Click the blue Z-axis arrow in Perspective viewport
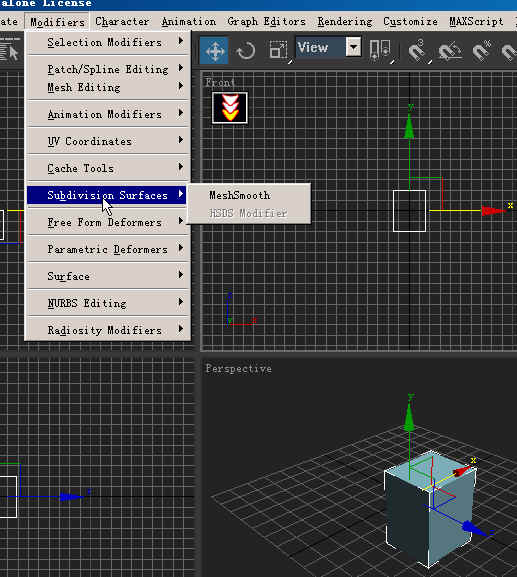The height and width of the screenshot is (577, 517). pos(475,528)
